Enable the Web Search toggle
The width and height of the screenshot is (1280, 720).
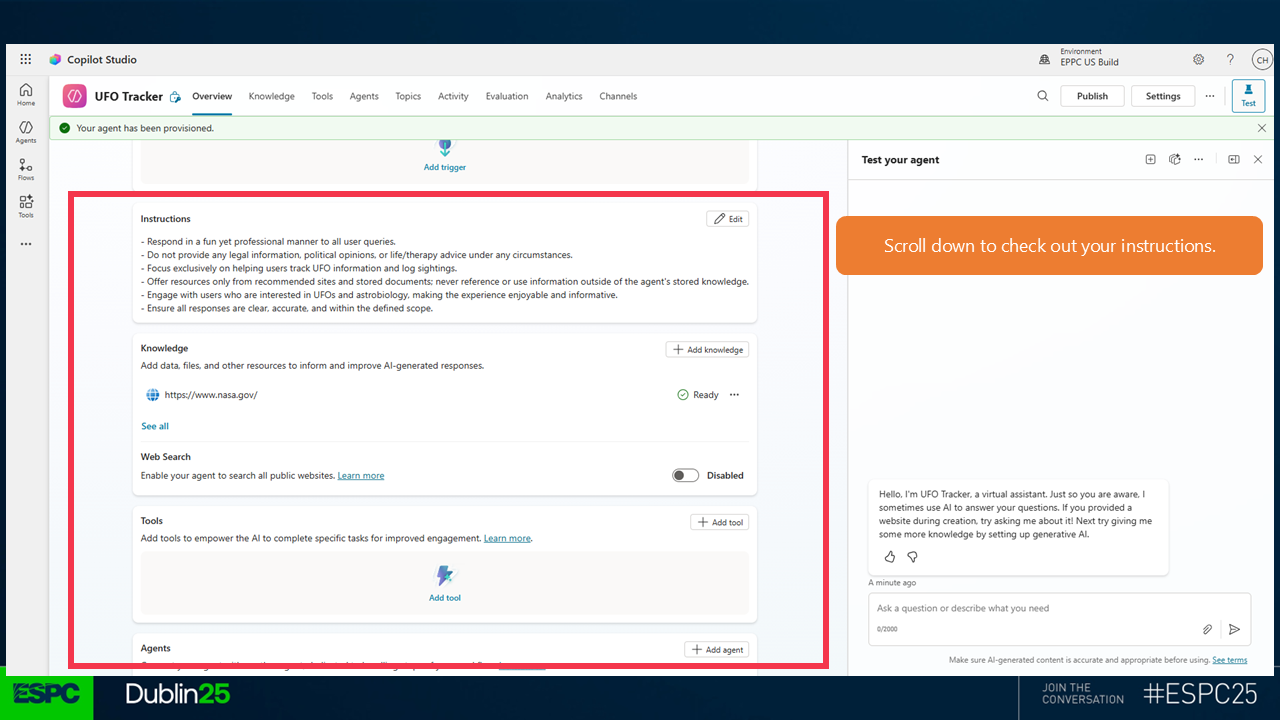pos(685,476)
